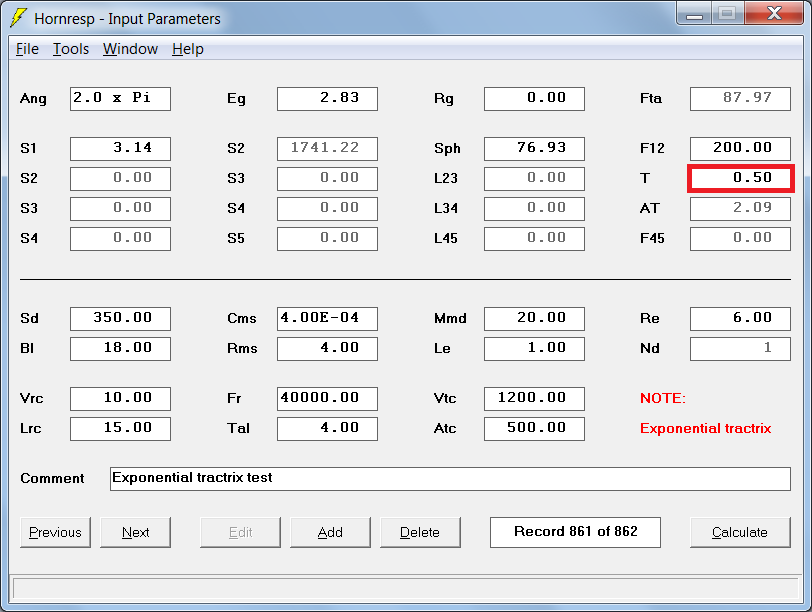Close the Hornresp window
812x612 pixels.
(x=775, y=13)
